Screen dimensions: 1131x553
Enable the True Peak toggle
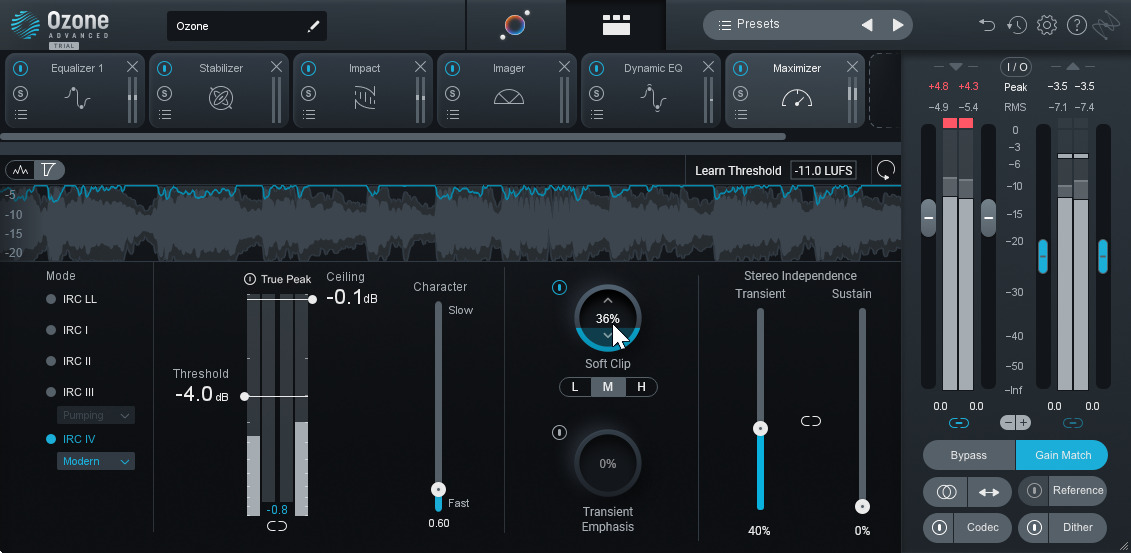[x=250, y=279]
